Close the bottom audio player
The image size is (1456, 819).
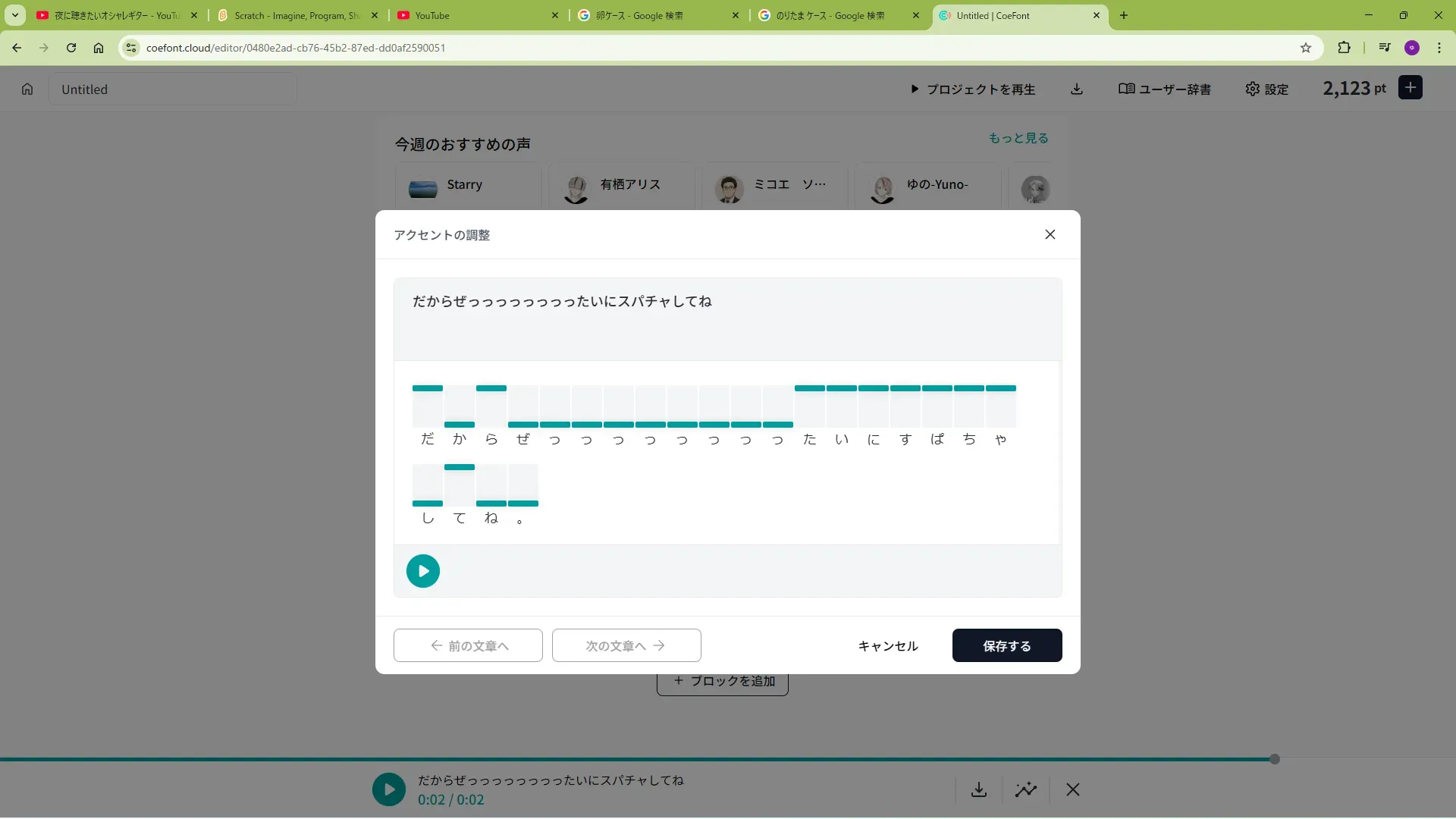click(x=1072, y=789)
